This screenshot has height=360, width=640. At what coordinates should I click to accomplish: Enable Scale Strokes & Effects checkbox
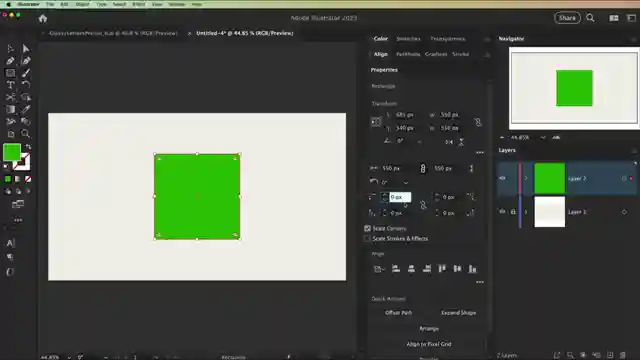[x=367, y=238]
